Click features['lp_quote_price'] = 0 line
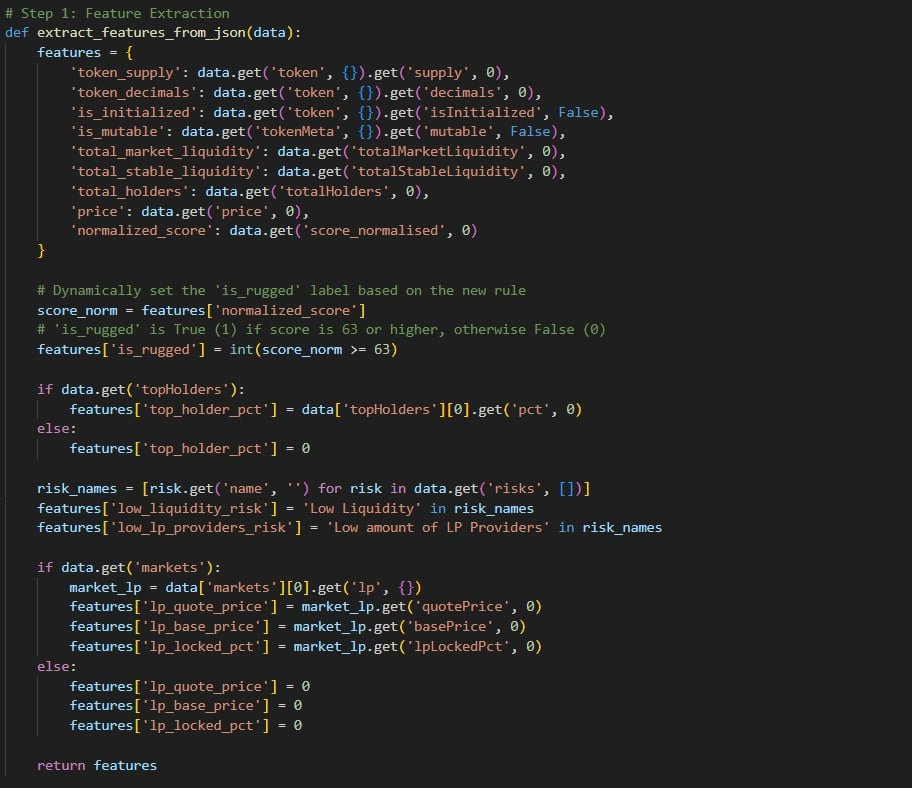912x788 pixels. (190, 686)
